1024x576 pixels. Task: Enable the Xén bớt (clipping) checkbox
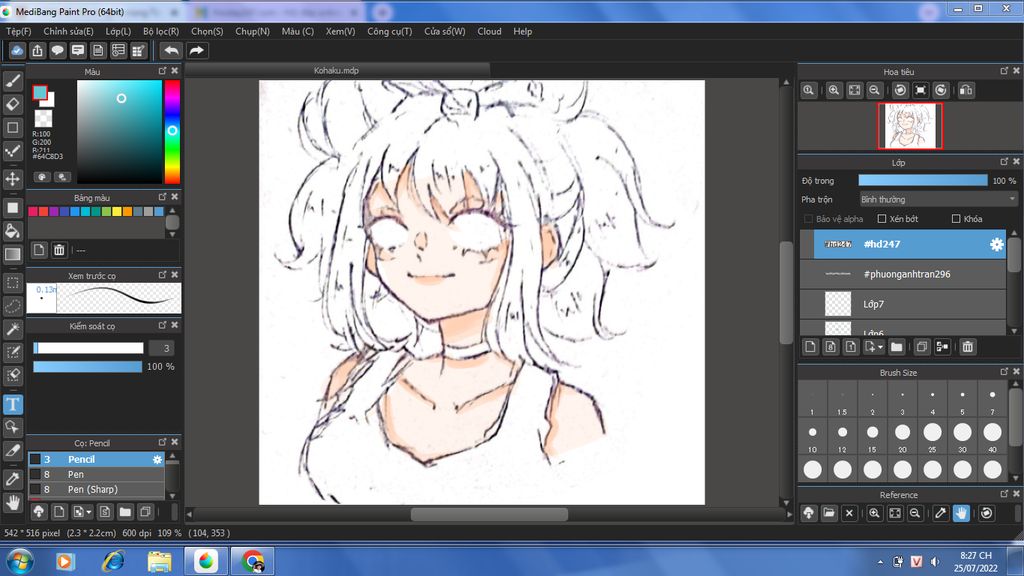pyautogui.click(x=882, y=219)
